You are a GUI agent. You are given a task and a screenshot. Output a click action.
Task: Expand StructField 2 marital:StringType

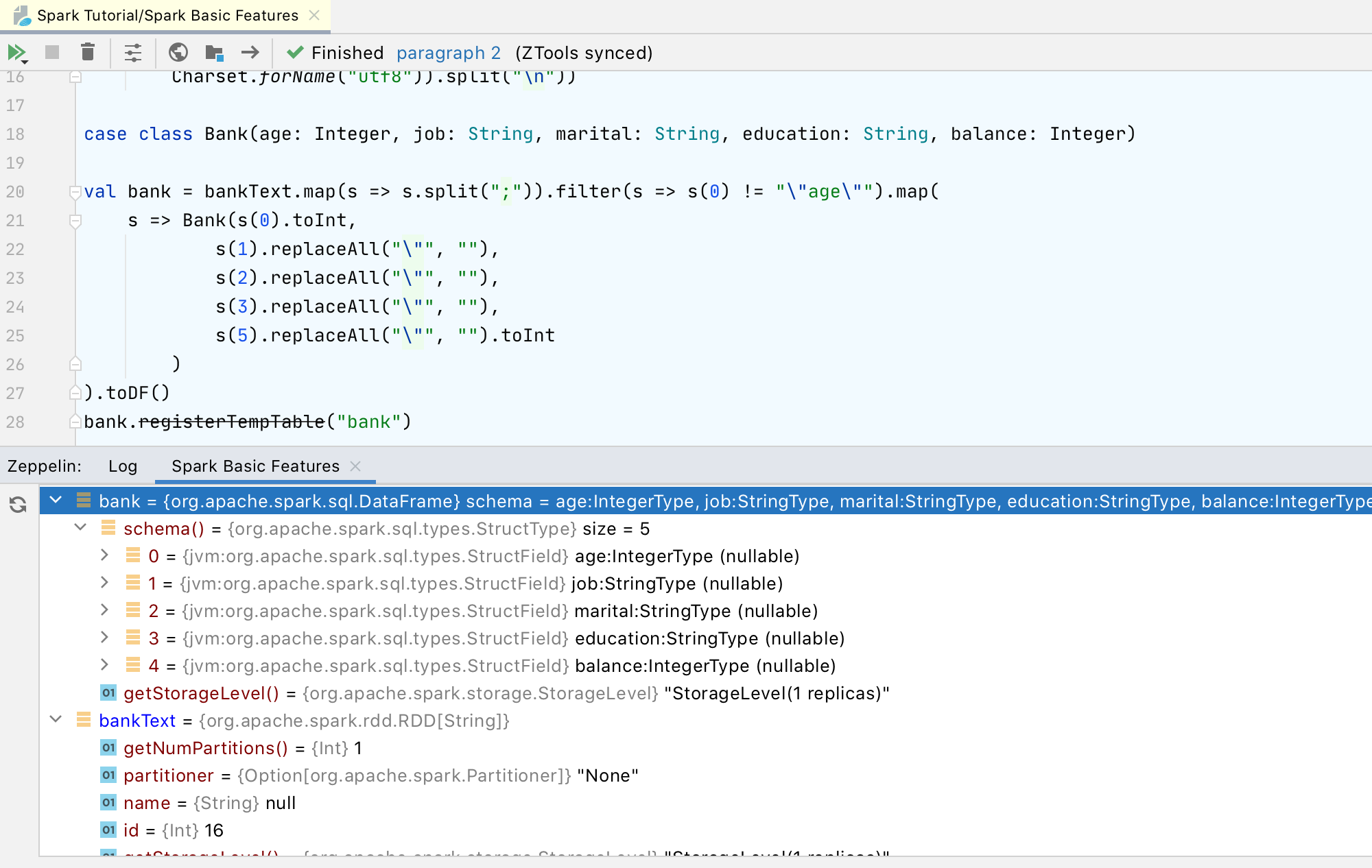tap(105, 610)
